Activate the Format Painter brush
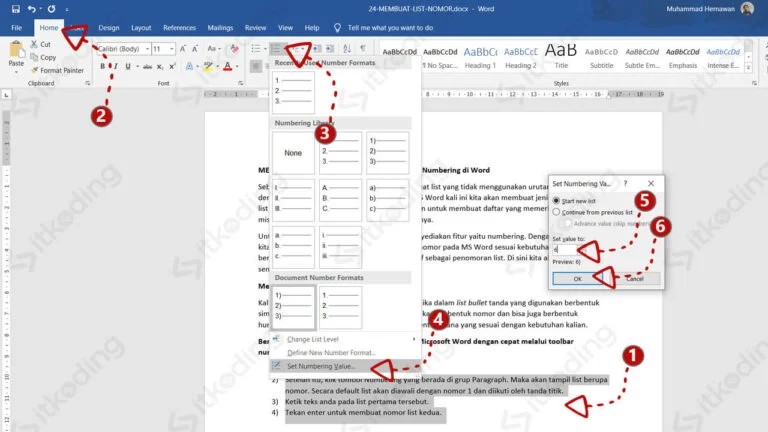 pyautogui.click(x=34, y=70)
